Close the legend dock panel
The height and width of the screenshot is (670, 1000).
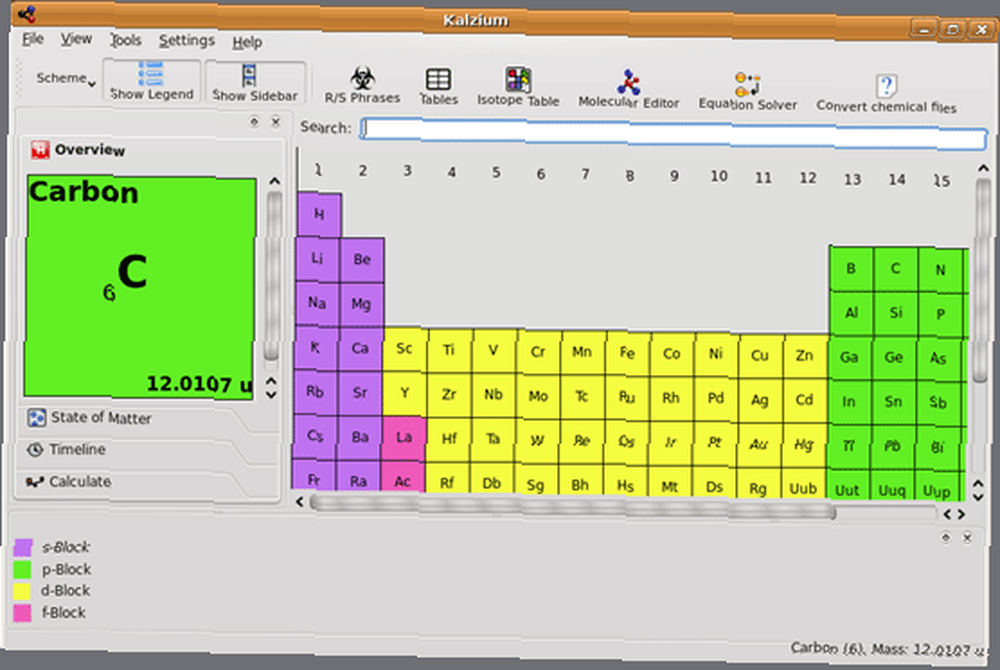[967, 538]
